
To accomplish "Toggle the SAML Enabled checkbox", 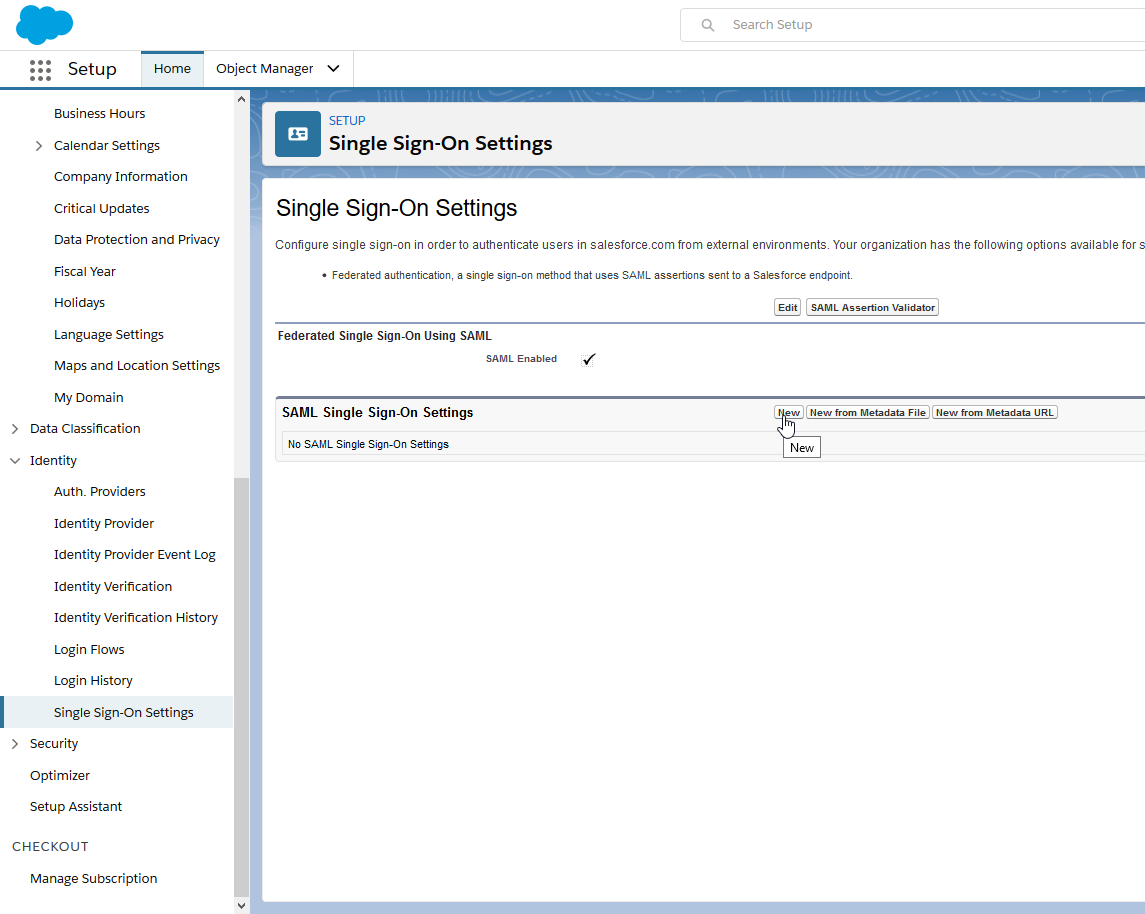I will point(589,359).
